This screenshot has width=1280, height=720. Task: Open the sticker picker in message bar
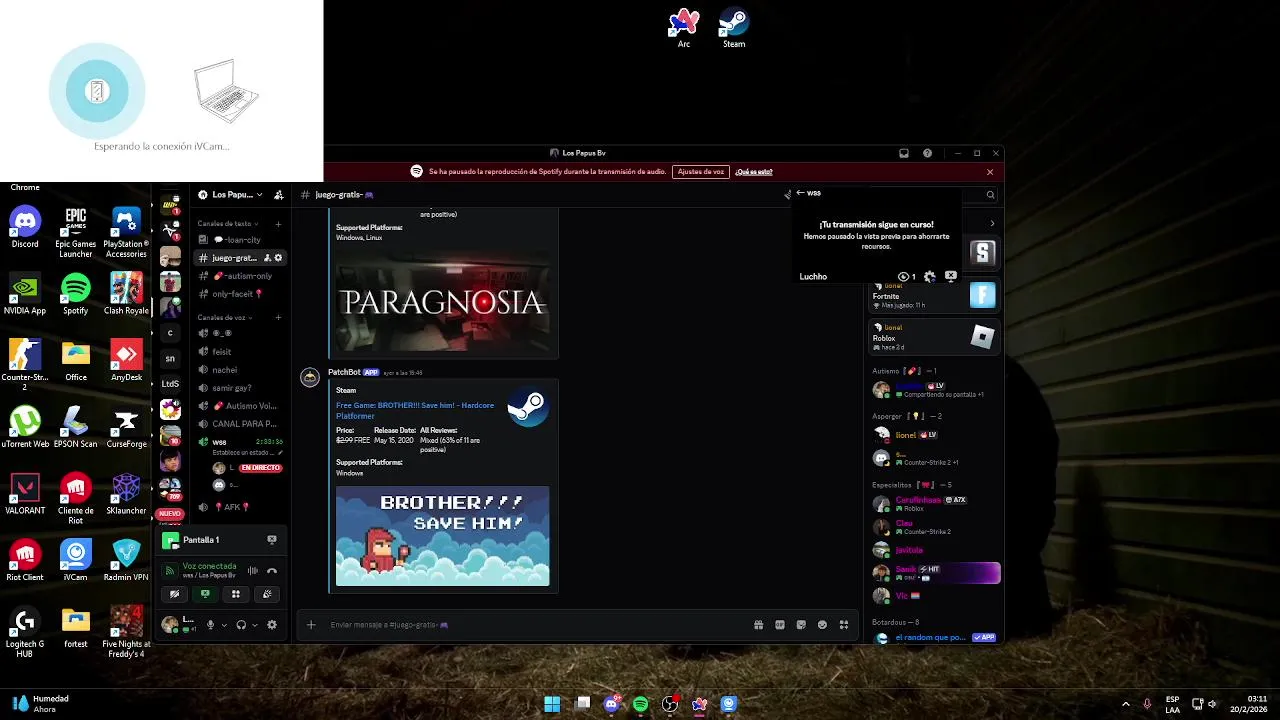click(x=801, y=625)
